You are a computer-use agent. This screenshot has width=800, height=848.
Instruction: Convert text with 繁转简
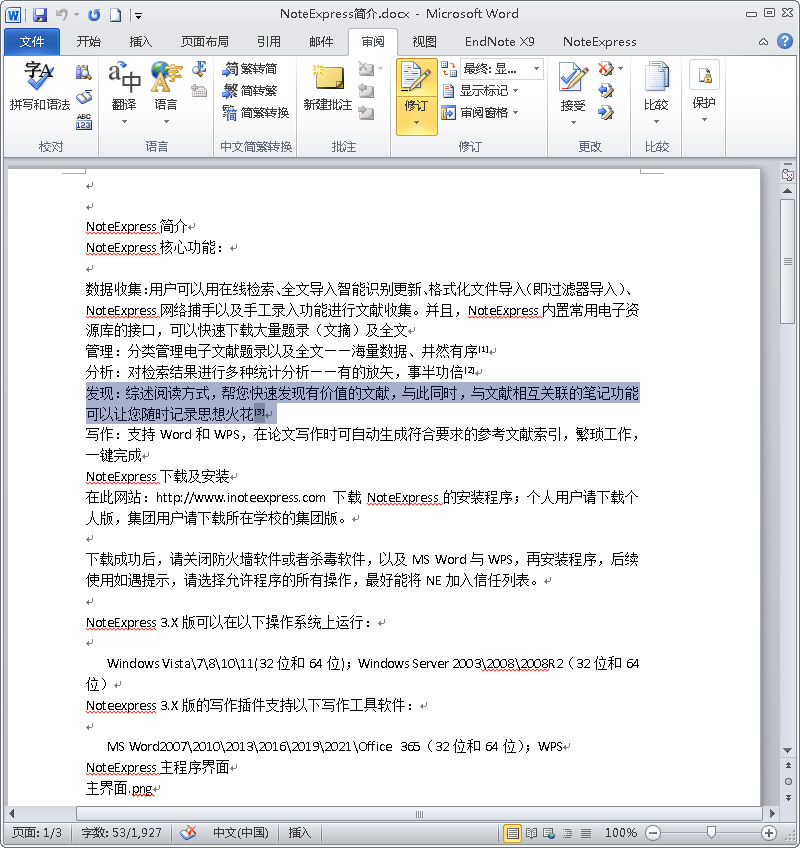tap(250, 69)
